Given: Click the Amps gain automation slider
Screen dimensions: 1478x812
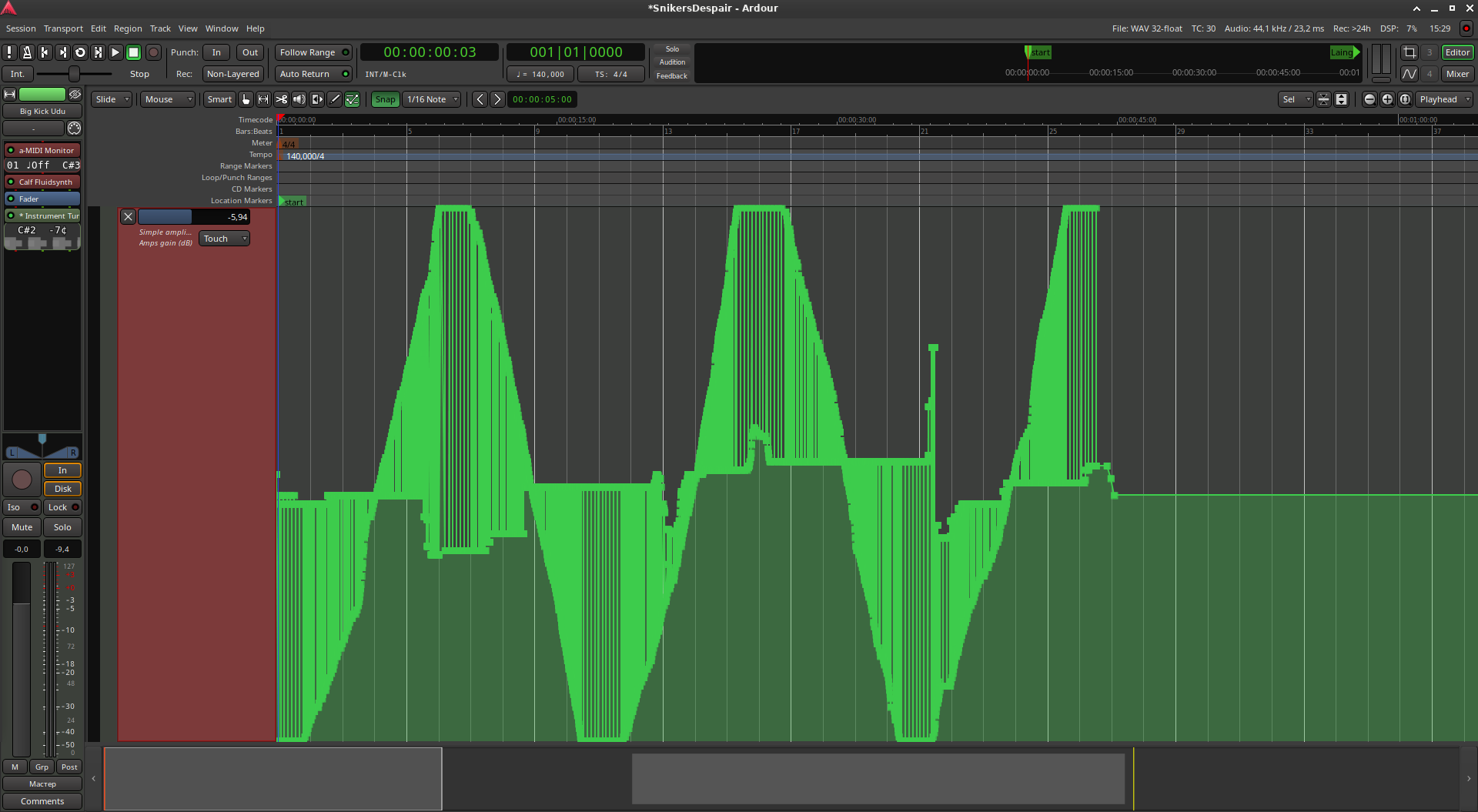Looking at the screenshot, I should click(x=193, y=217).
